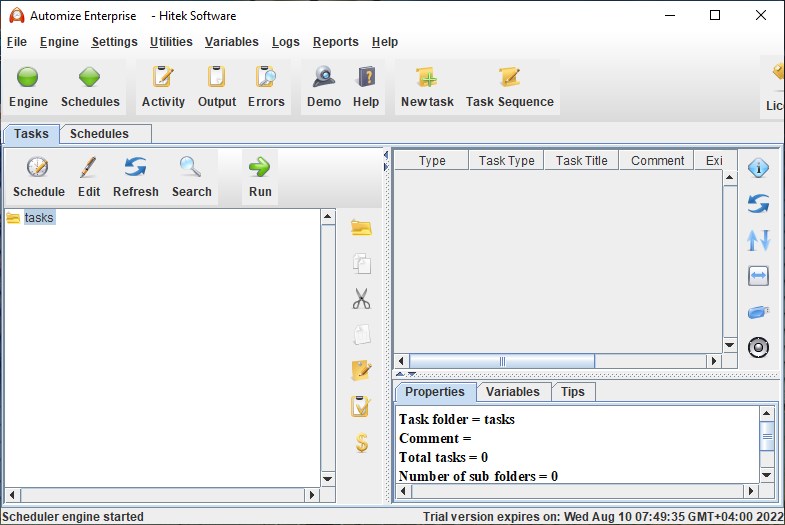Open the Utilities menu
This screenshot has height=525, width=785.
[171, 42]
